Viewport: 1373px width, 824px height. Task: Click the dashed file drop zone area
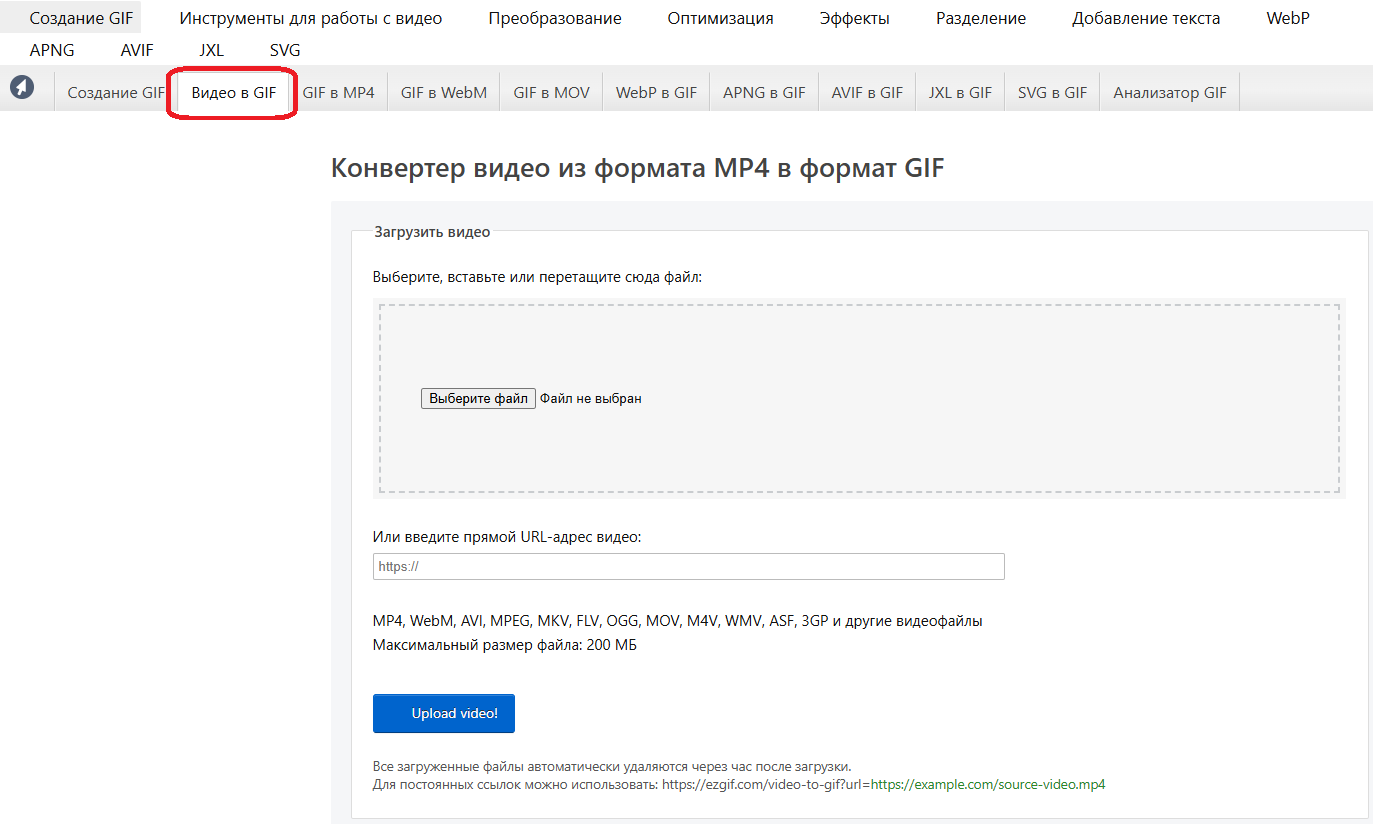tap(858, 450)
